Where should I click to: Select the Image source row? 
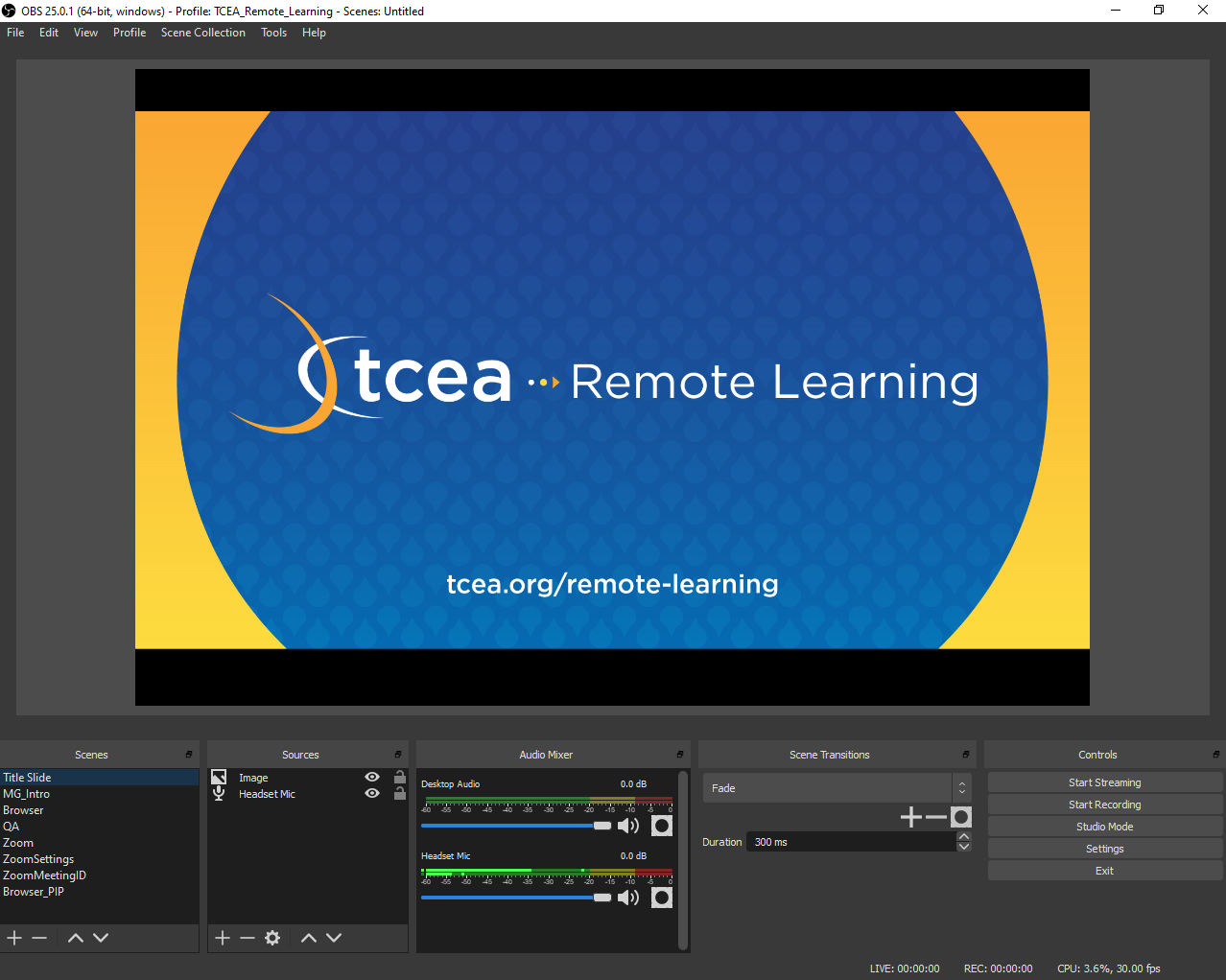[x=308, y=778]
